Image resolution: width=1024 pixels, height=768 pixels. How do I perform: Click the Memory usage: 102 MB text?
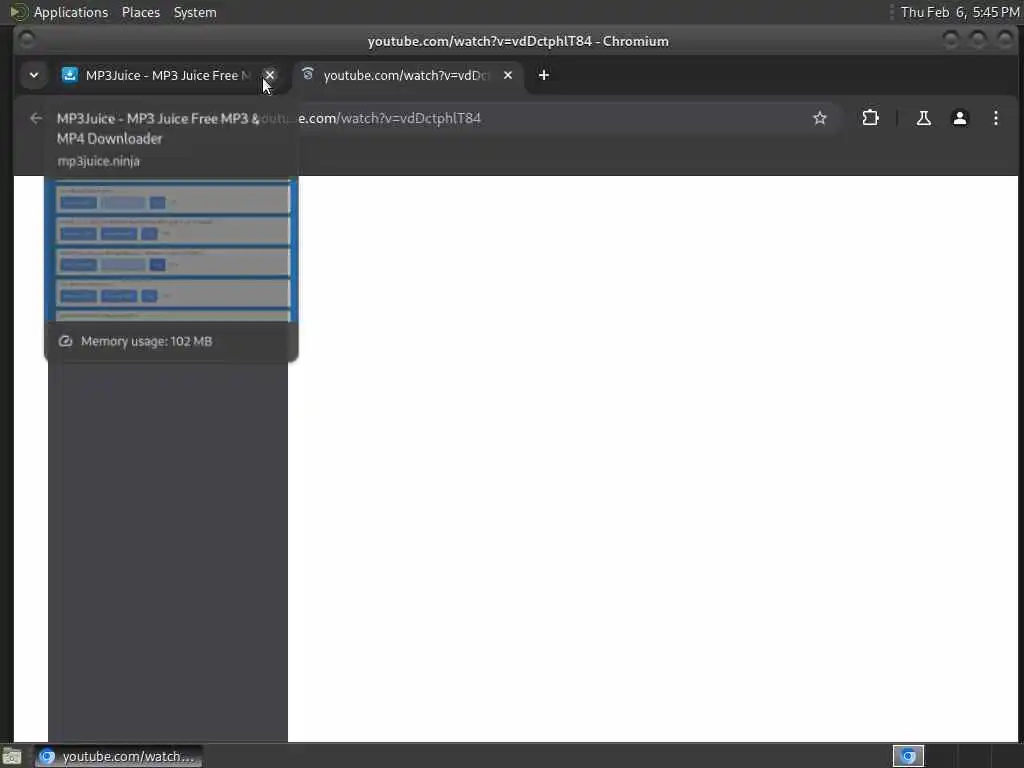pyautogui.click(x=146, y=342)
